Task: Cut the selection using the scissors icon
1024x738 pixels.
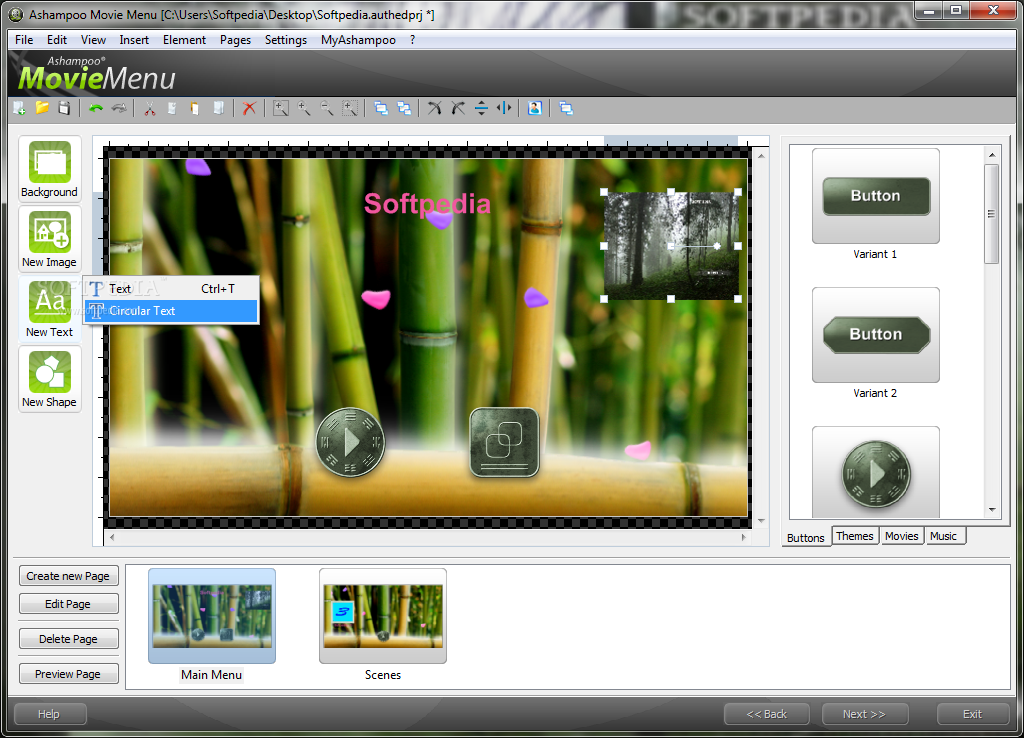Action: click(150, 108)
